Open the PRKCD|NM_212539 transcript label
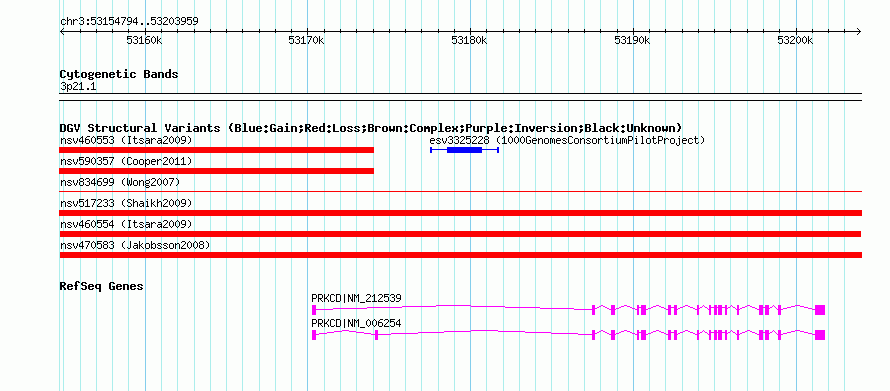Viewport: 890px width, 391px height. pos(356,298)
